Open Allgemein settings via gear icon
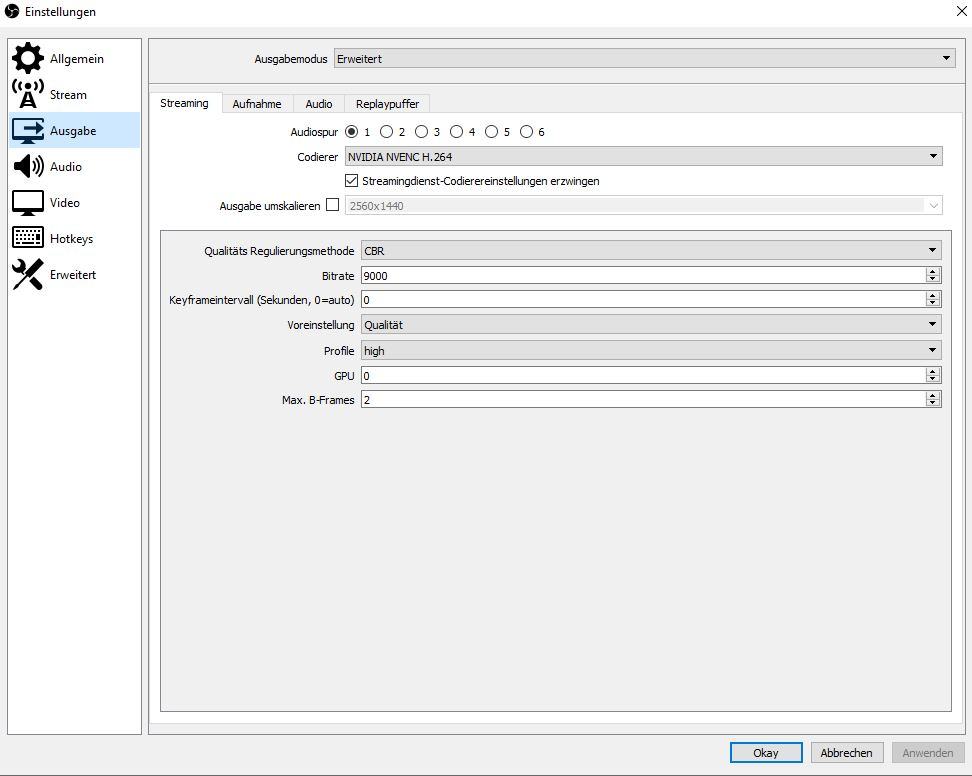 click(x=28, y=58)
